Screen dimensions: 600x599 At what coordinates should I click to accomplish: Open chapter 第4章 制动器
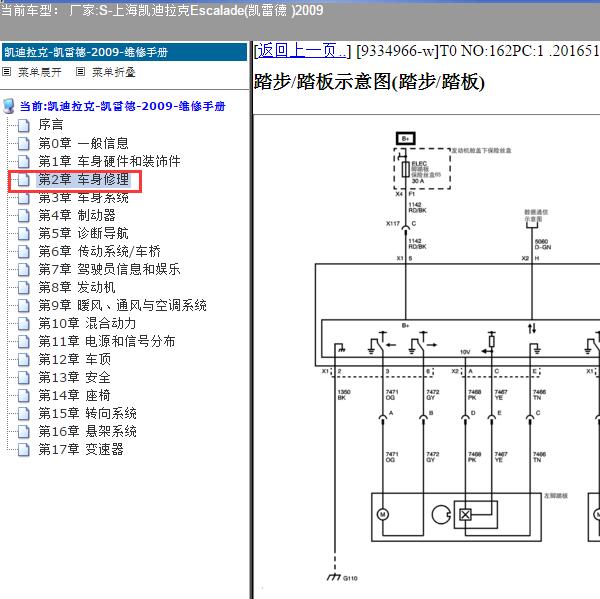click(77, 216)
